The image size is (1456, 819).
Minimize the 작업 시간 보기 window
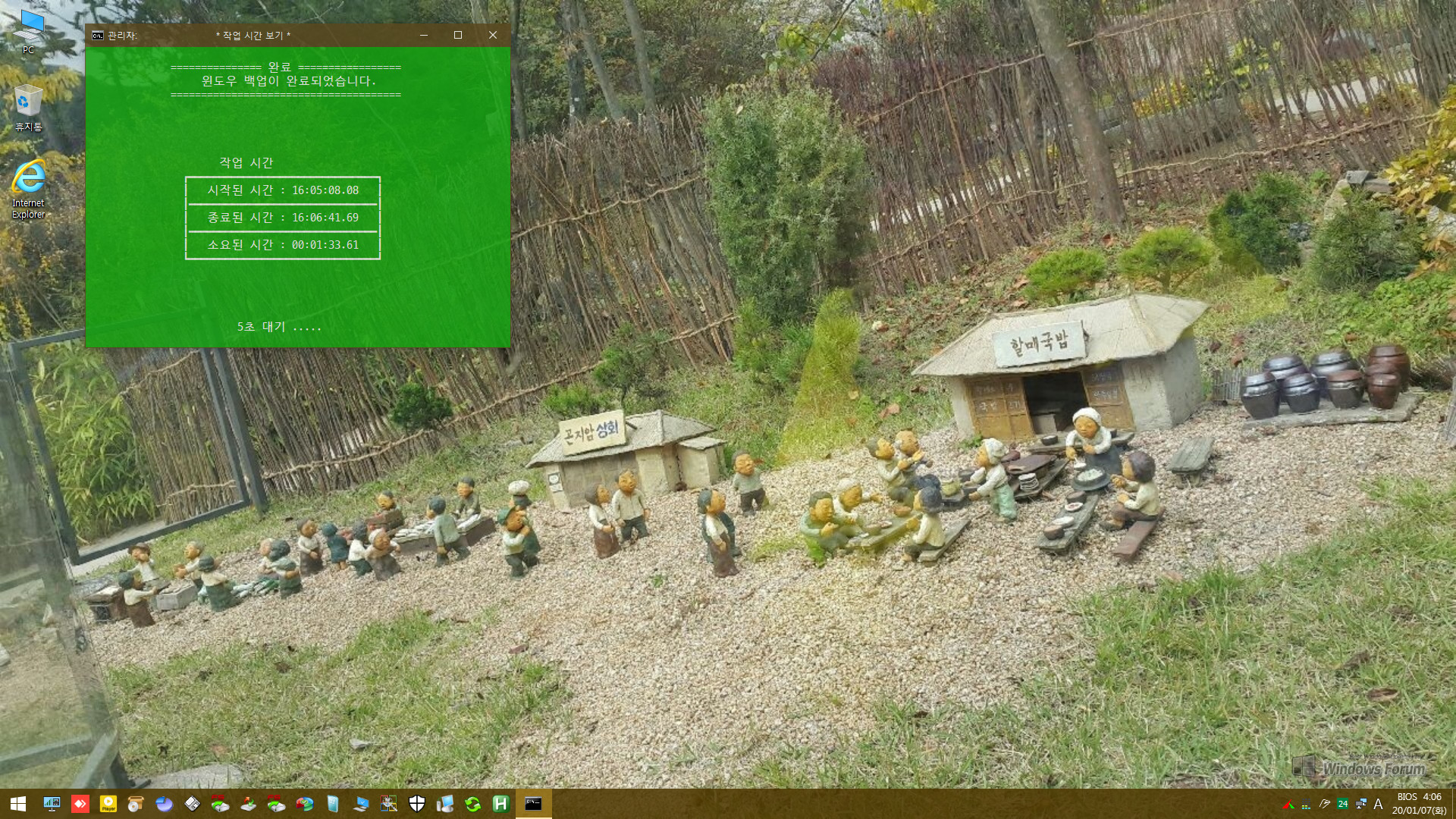[424, 35]
